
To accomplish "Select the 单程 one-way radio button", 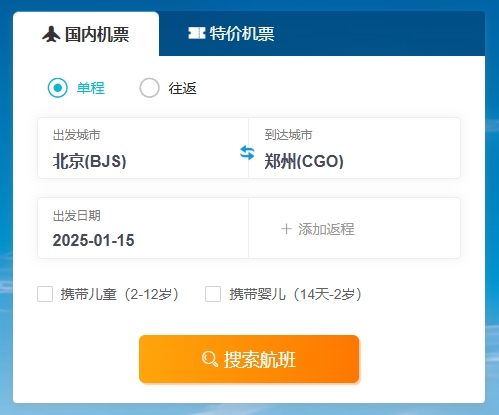I will (58, 88).
